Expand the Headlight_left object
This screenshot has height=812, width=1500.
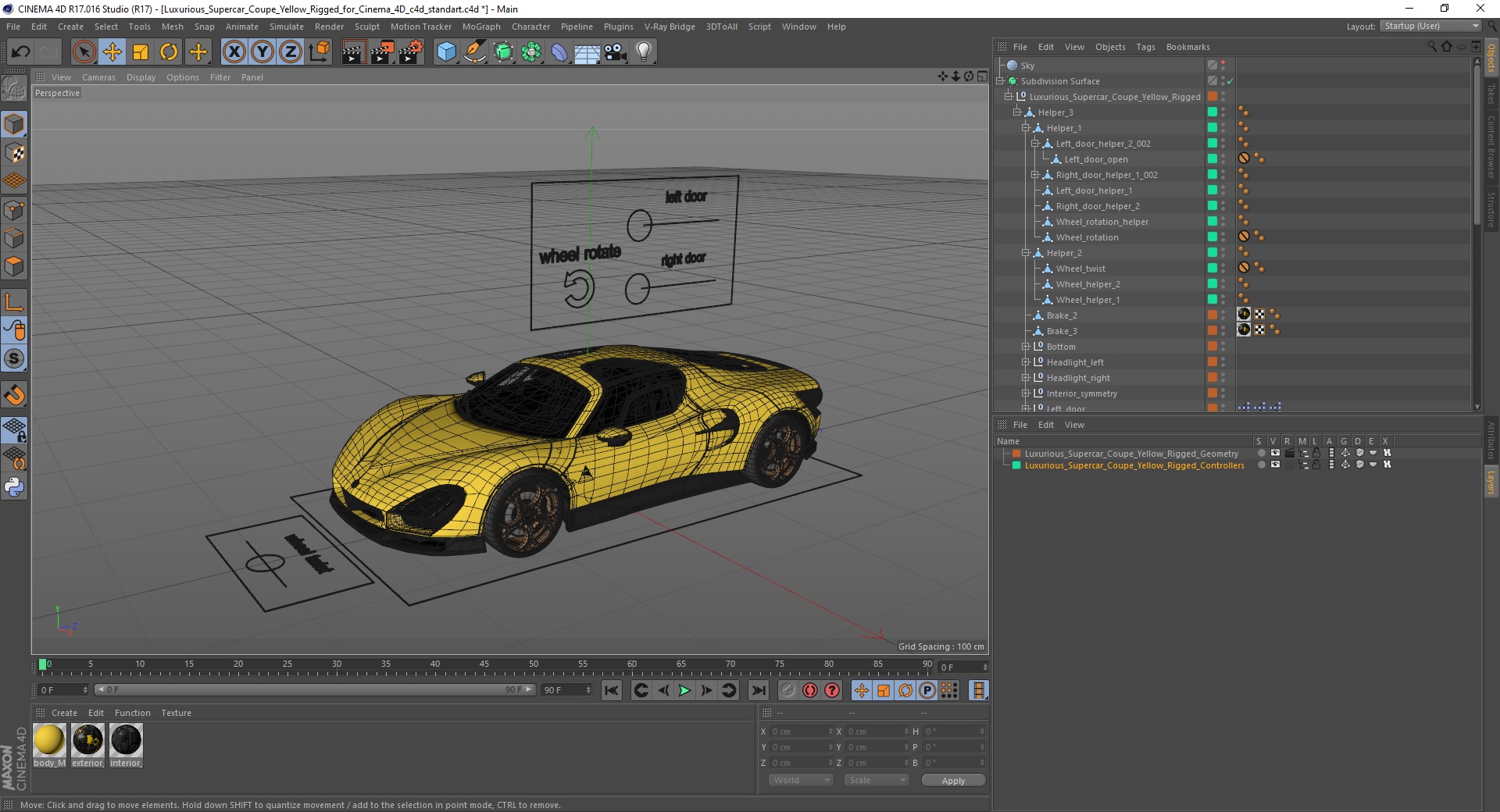click(x=1026, y=362)
